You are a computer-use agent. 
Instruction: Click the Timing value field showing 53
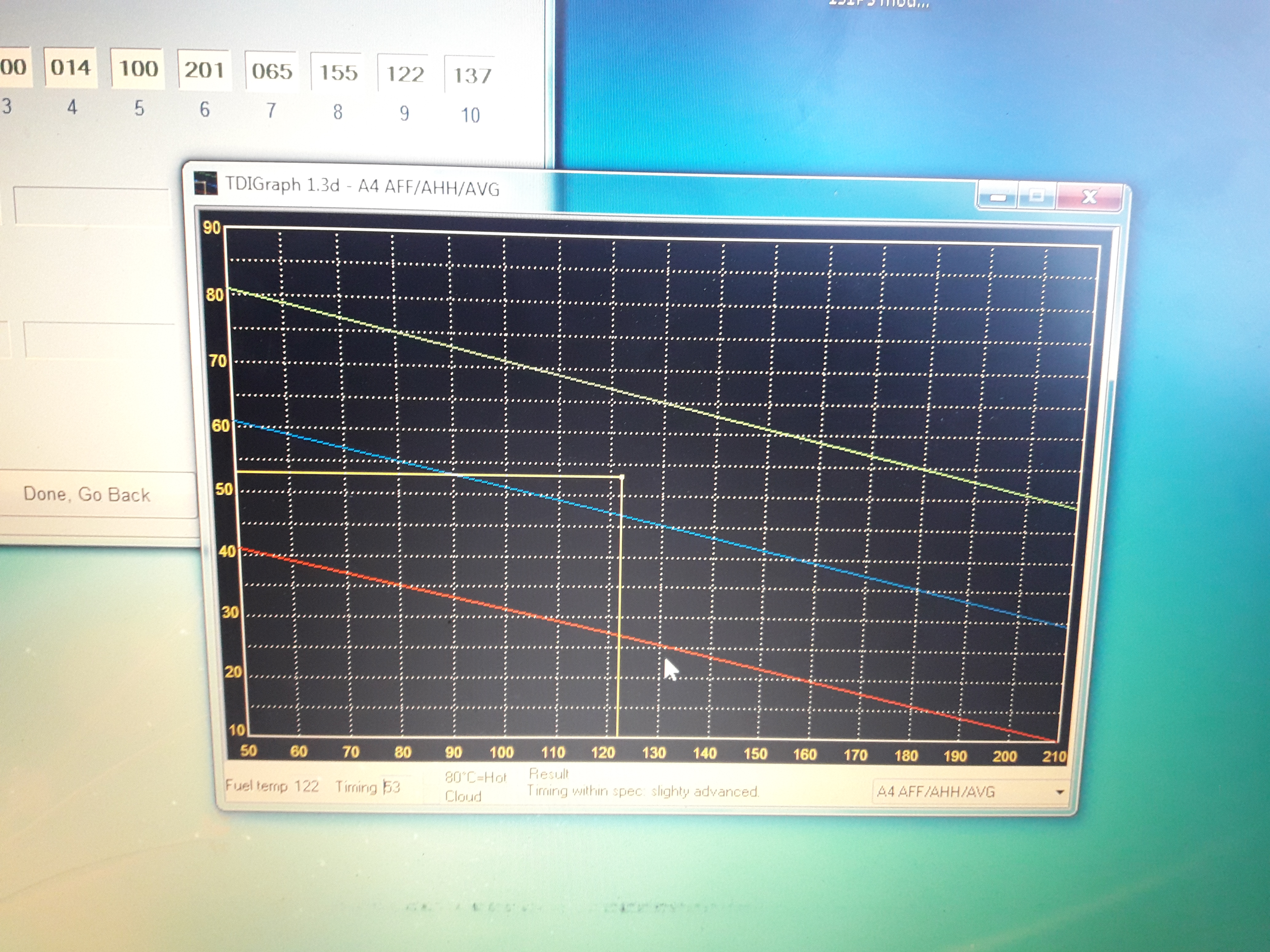[392, 787]
